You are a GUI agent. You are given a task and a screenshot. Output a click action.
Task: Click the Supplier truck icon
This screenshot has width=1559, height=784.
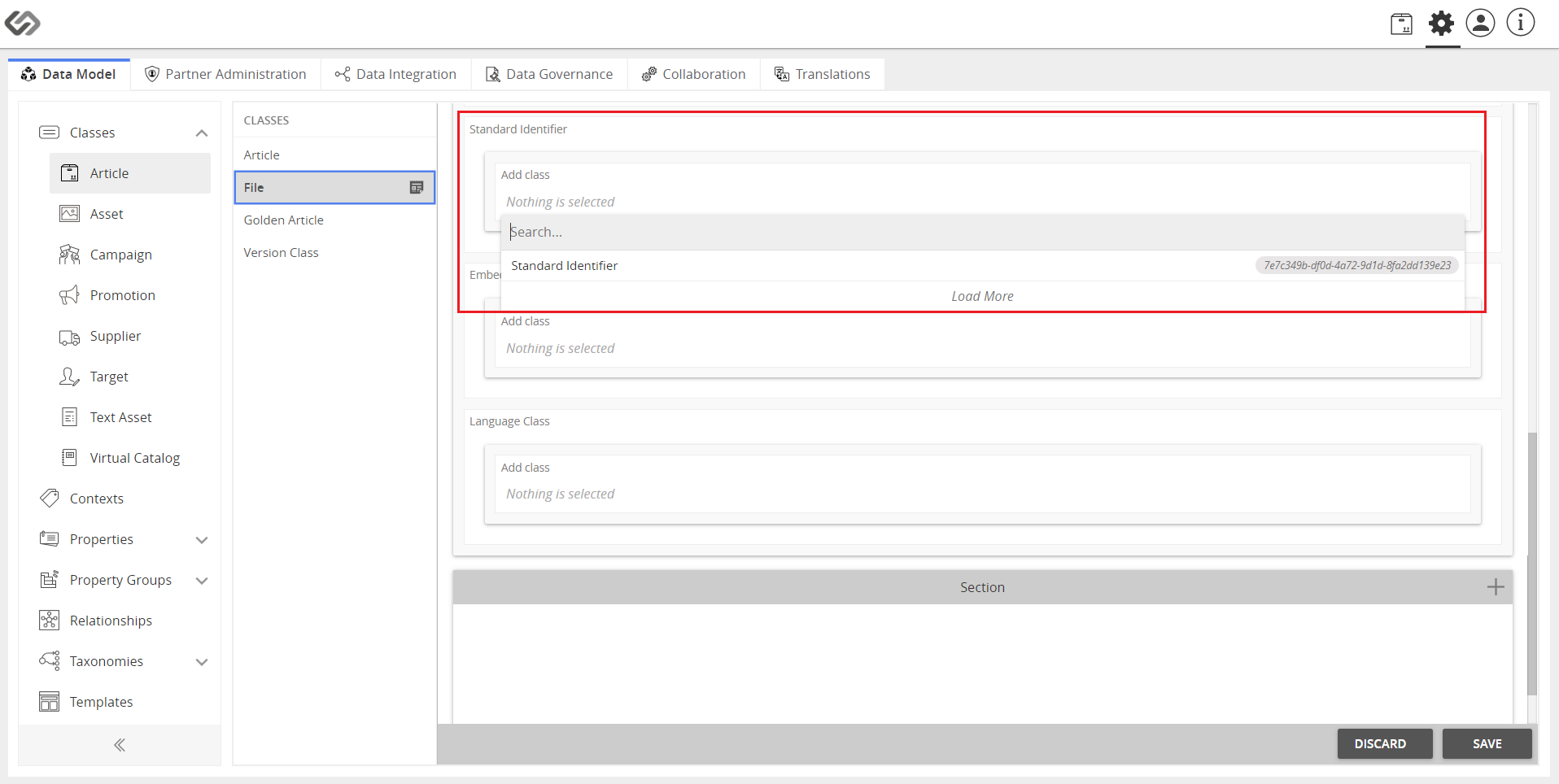click(x=70, y=337)
